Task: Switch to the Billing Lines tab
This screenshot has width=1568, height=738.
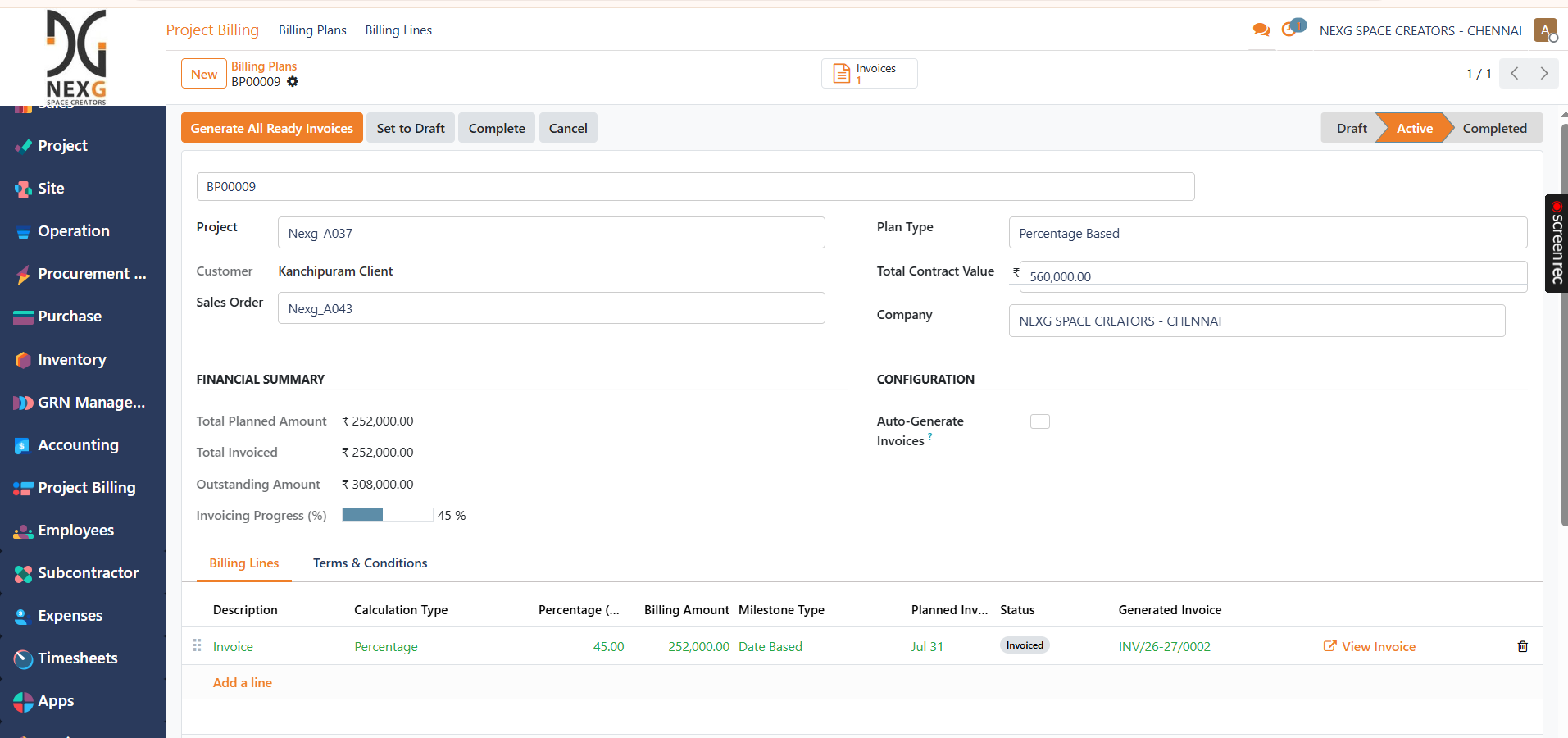Action: click(x=243, y=563)
